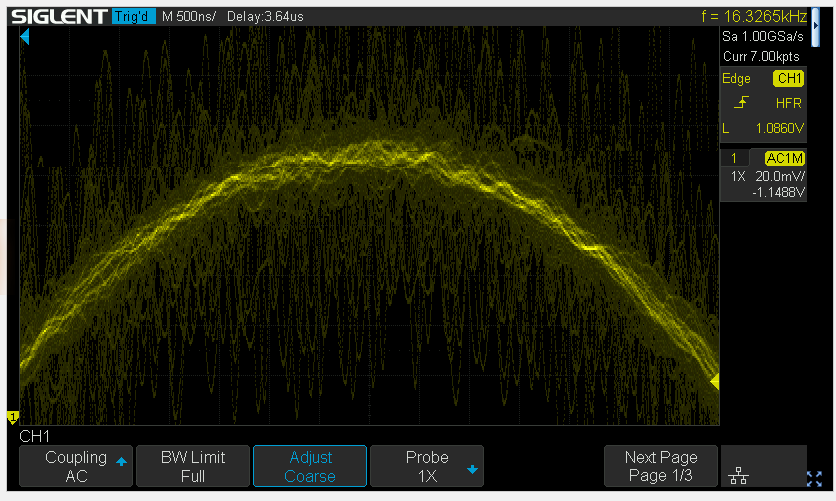
Task: Click the HFR trigger coupling label
Action: [789, 103]
